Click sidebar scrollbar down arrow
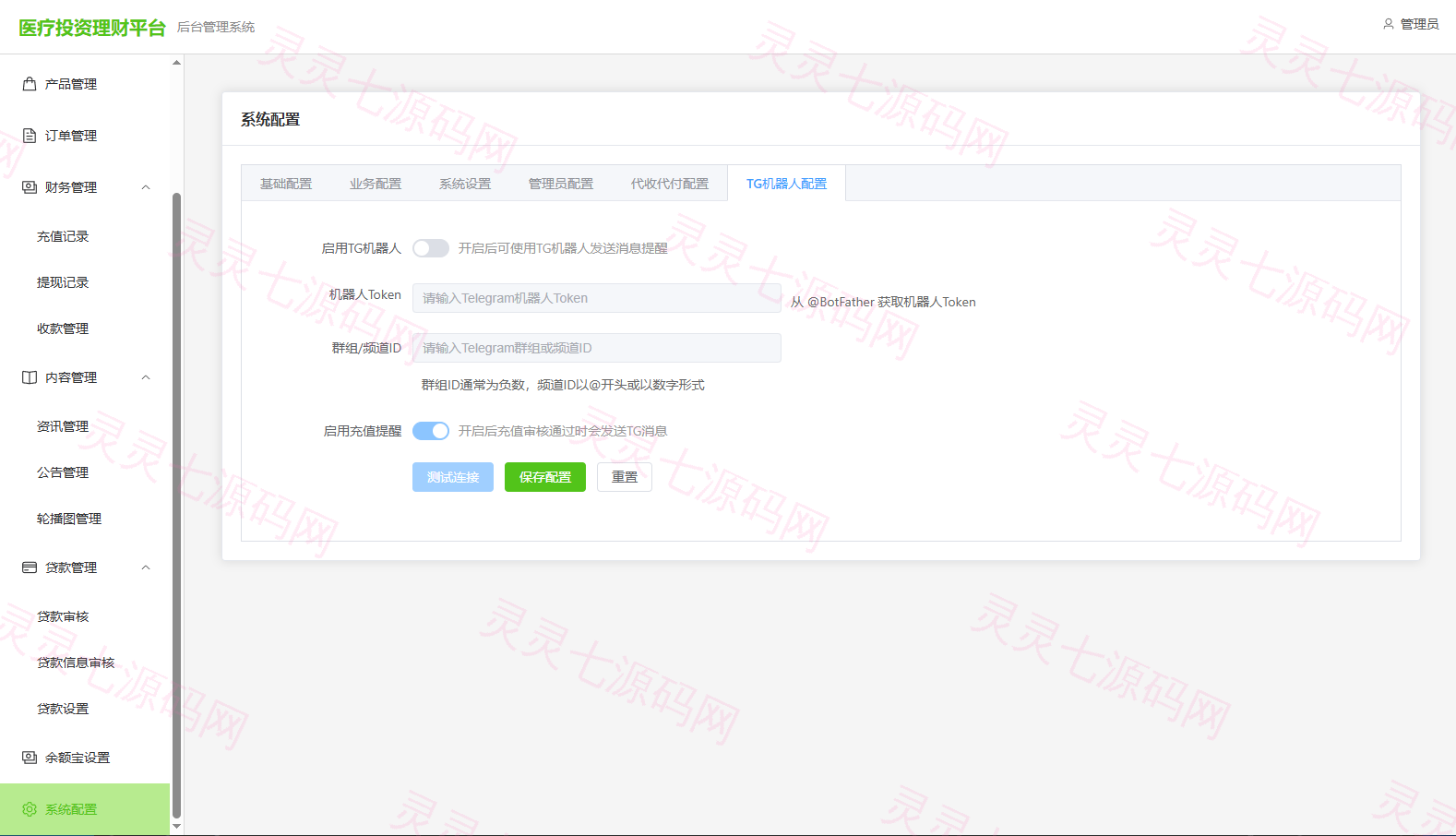Viewport: 1456px width, 836px height. 176,827
